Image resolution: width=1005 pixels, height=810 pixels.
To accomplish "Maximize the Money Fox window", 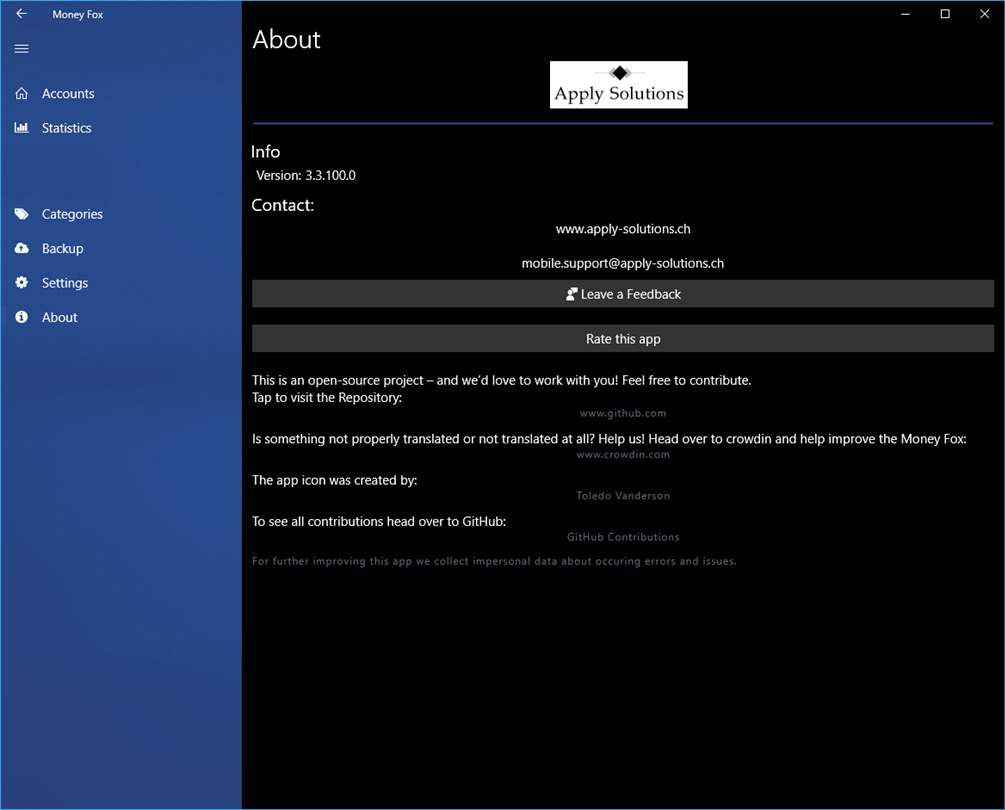I will [945, 14].
